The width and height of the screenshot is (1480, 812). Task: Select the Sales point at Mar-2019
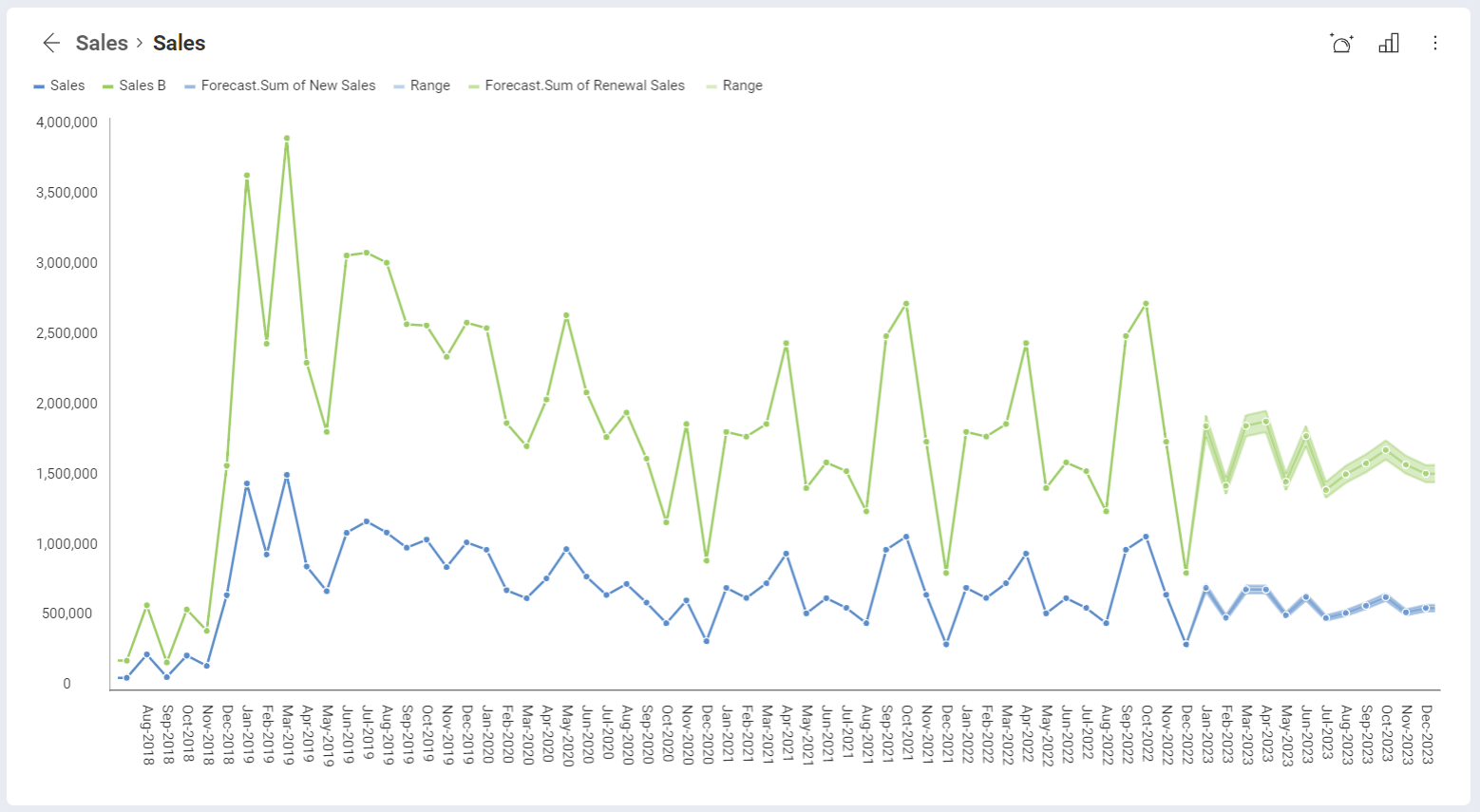(x=286, y=475)
